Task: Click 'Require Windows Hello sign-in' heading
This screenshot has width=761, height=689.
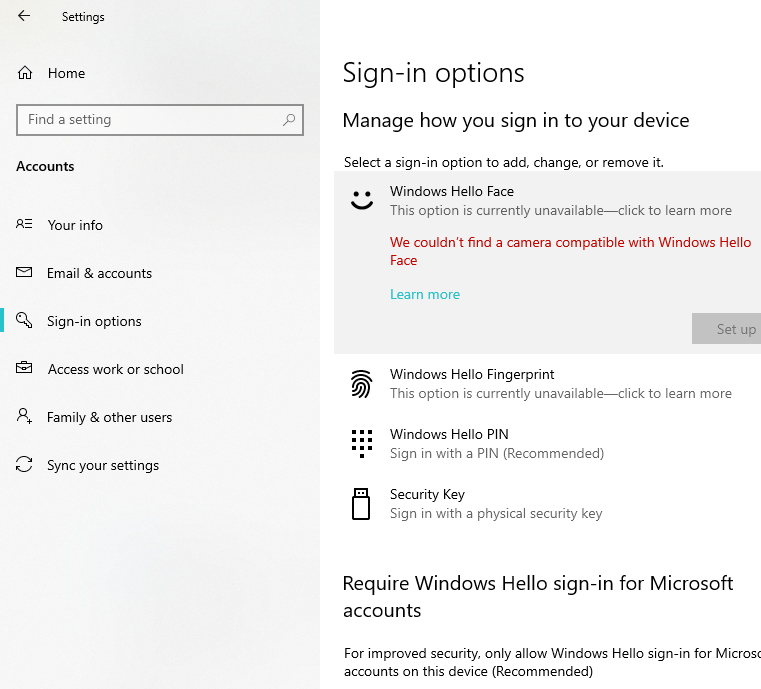Action: [x=538, y=596]
